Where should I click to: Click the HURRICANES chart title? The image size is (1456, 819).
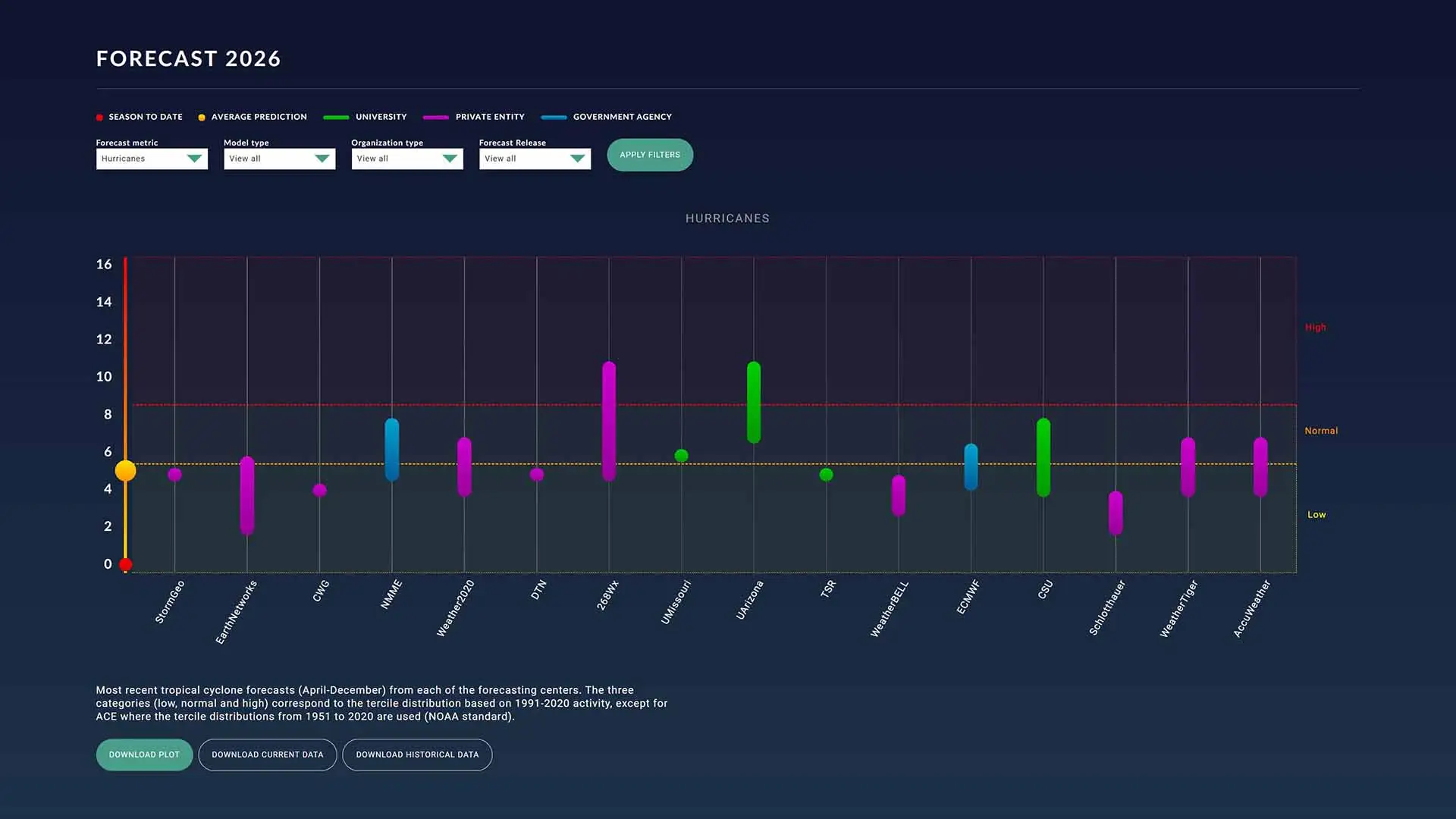(x=727, y=218)
